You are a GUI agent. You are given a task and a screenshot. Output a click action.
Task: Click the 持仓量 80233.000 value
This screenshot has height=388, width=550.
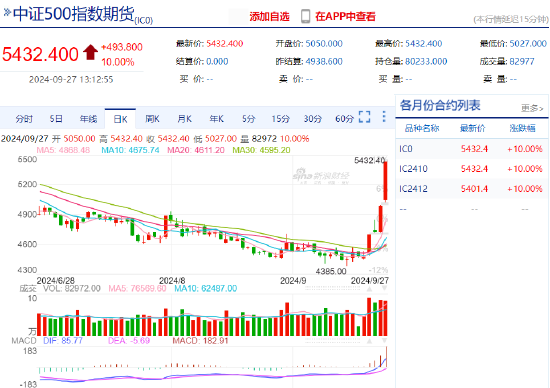(x=426, y=61)
